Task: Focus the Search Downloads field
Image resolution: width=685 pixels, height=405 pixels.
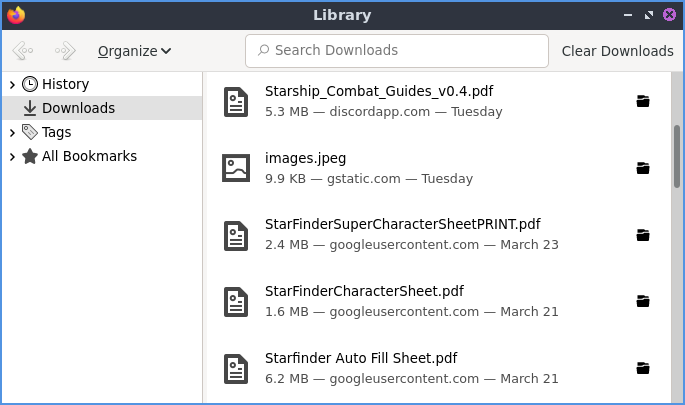Action: tap(397, 51)
